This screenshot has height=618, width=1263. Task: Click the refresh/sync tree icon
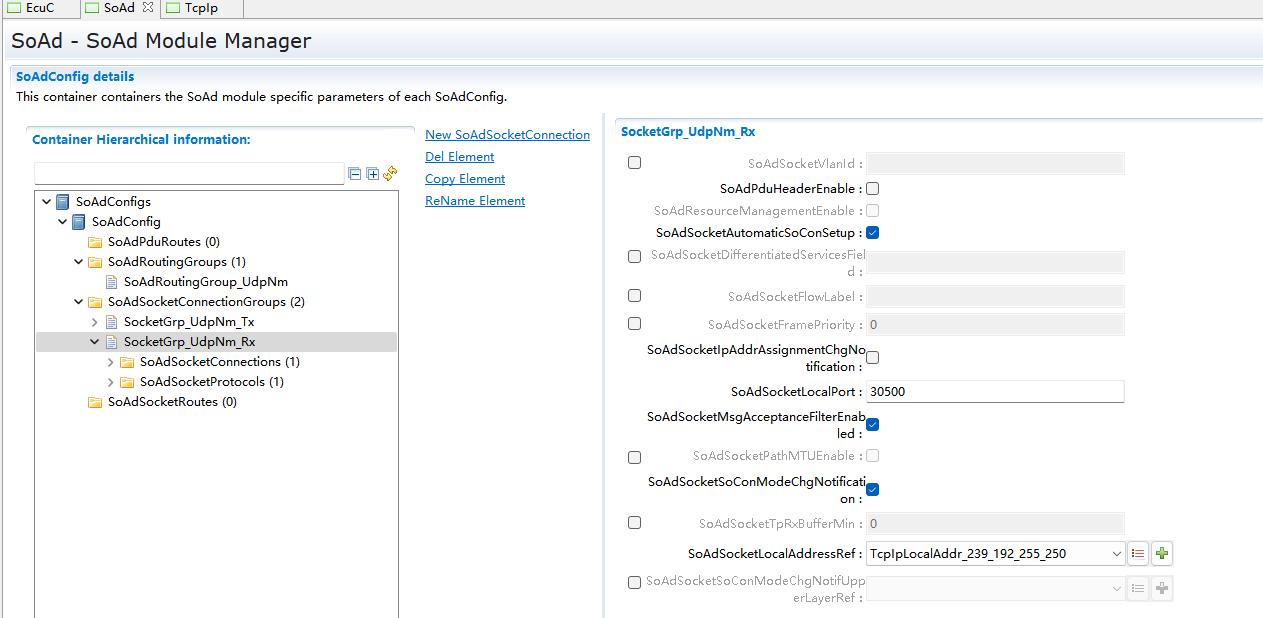pos(390,174)
